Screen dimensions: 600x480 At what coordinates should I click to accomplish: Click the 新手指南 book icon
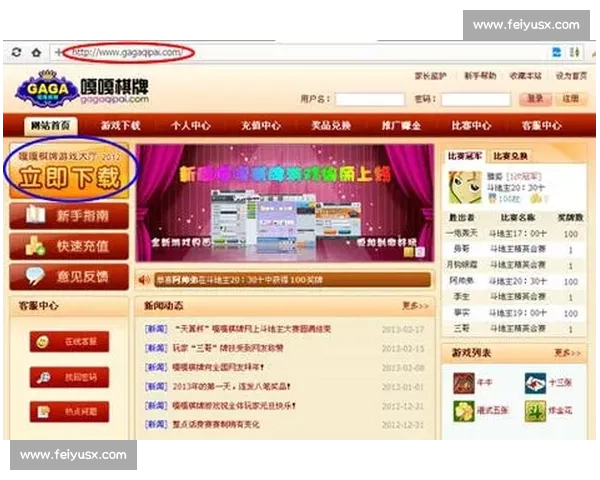(x=36, y=215)
